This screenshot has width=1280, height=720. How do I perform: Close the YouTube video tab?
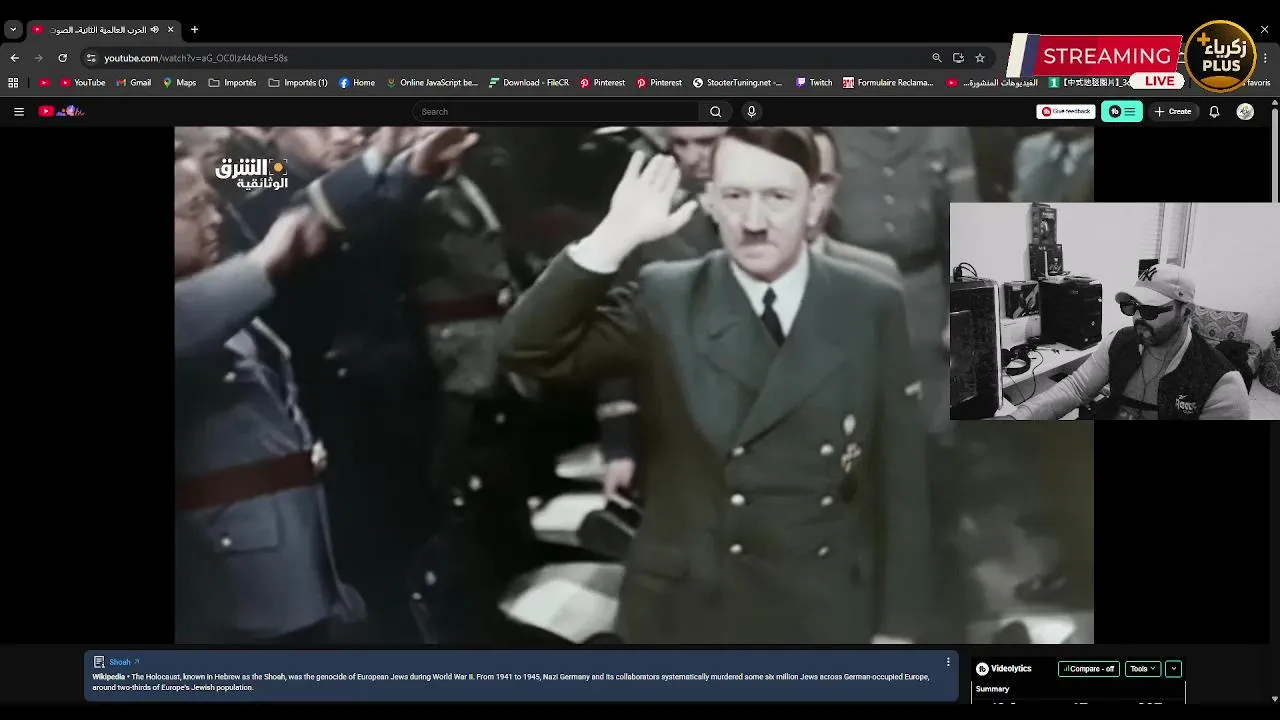(170, 30)
